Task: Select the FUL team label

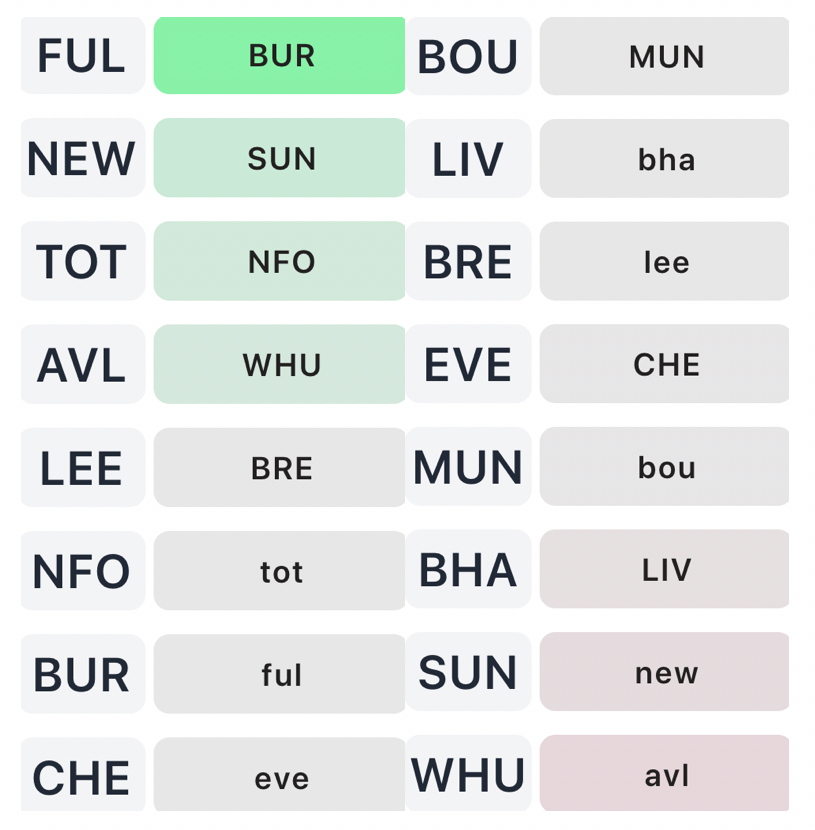Action: point(82,56)
